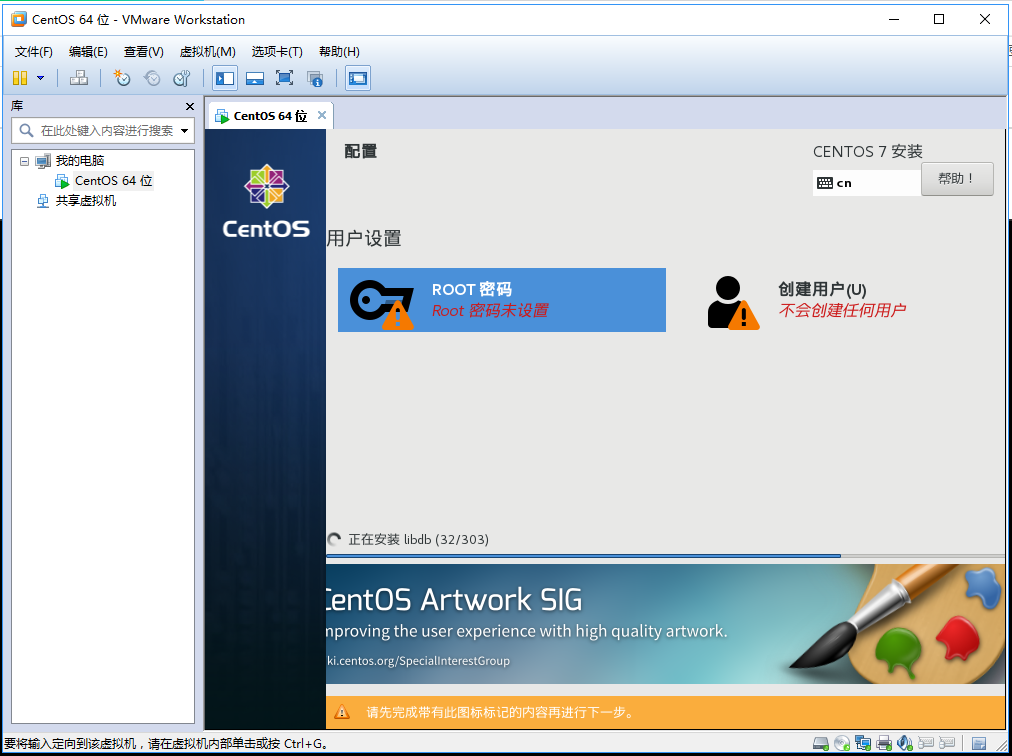Select CentOS 64 位 in library tree

point(114,181)
